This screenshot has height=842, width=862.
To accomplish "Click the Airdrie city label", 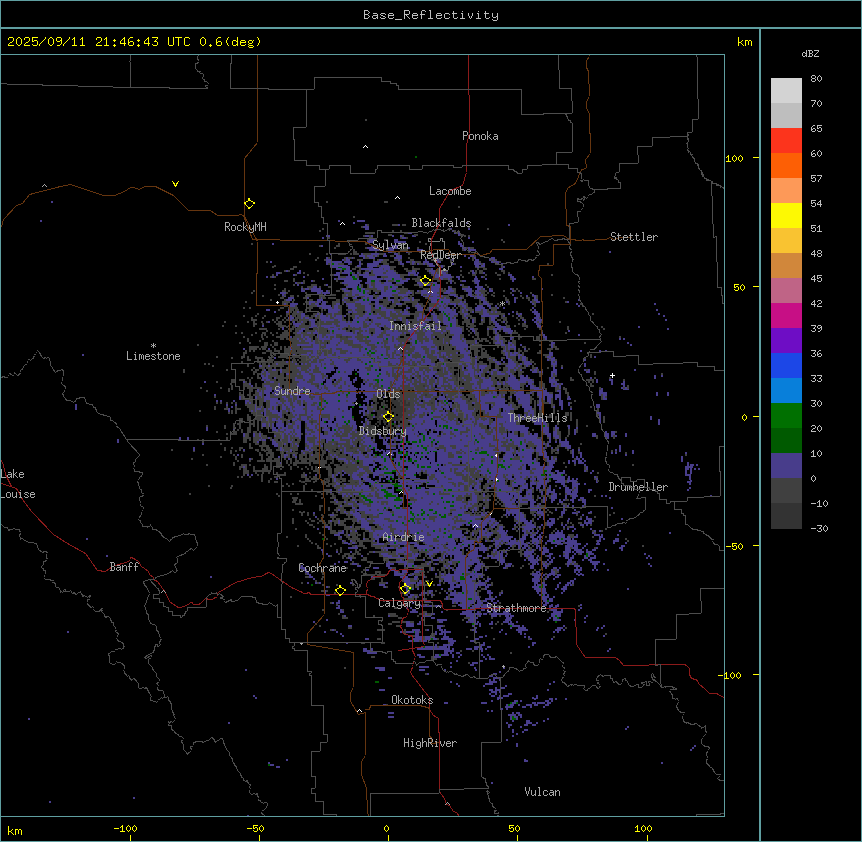I will point(404,537).
